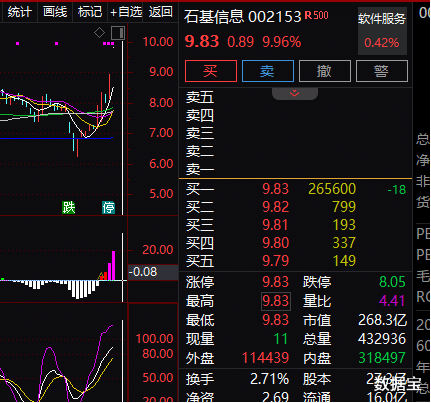Open the 统计 menu
431x403 pixels.
click(19, 12)
